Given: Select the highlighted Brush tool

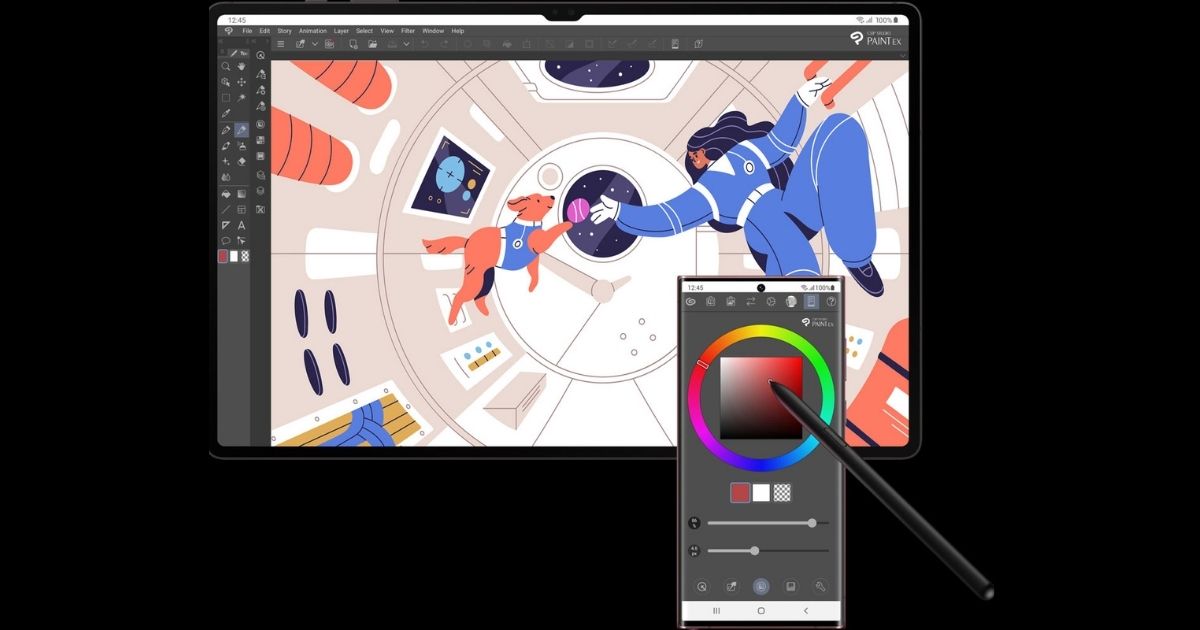Looking at the screenshot, I should click(x=242, y=130).
